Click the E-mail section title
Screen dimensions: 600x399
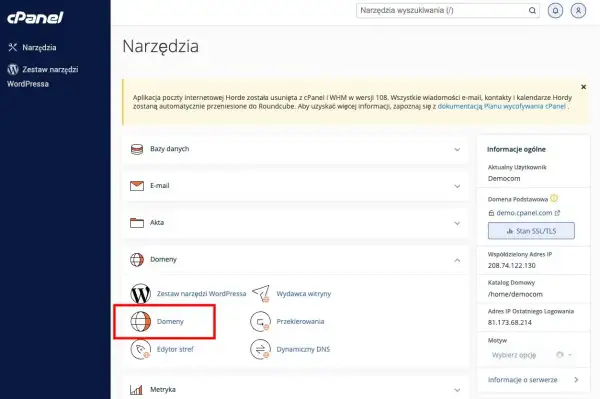pyautogui.click(x=160, y=186)
